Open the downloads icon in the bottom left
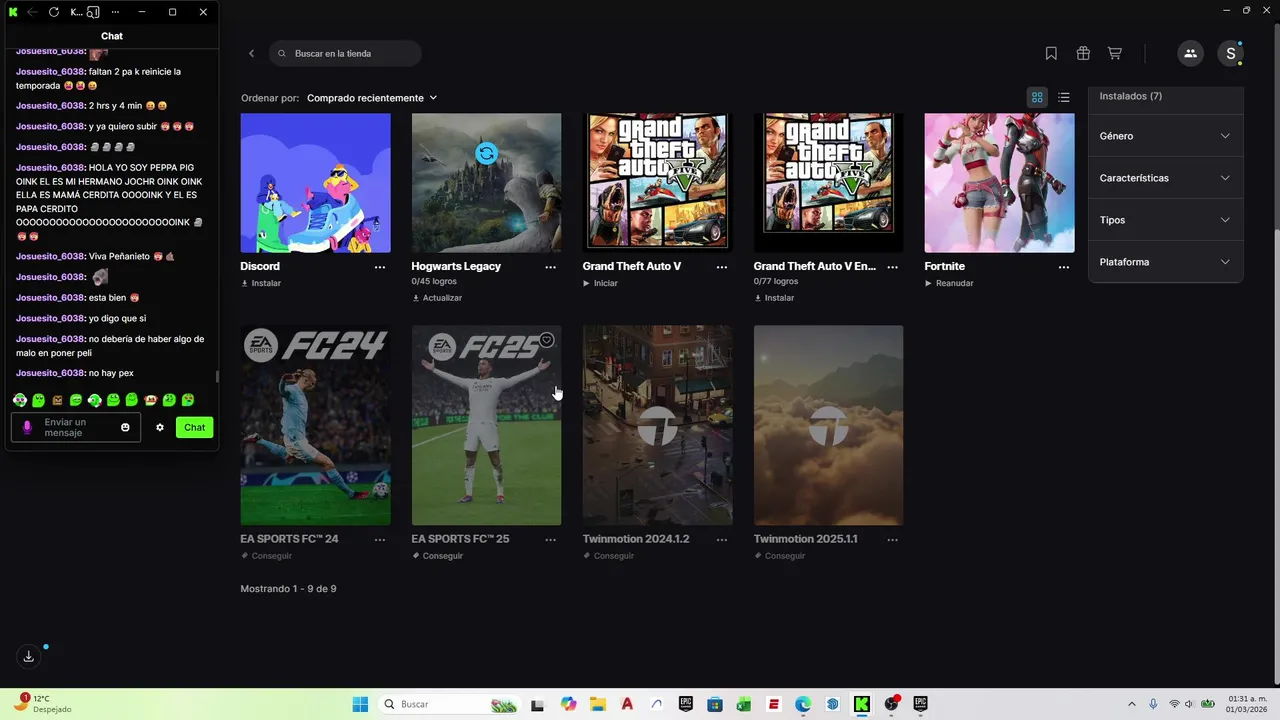Image resolution: width=1280 pixels, height=720 pixels. coord(29,656)
